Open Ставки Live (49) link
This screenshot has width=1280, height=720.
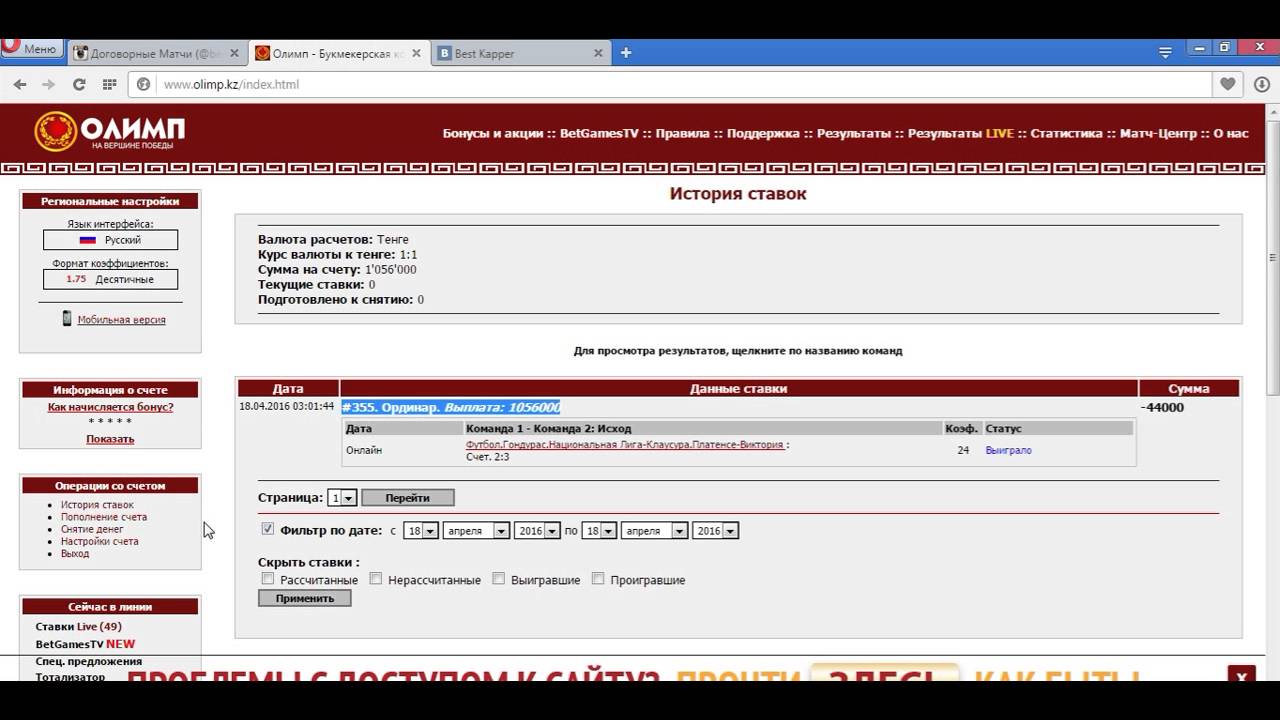click(x=78, y=627)
